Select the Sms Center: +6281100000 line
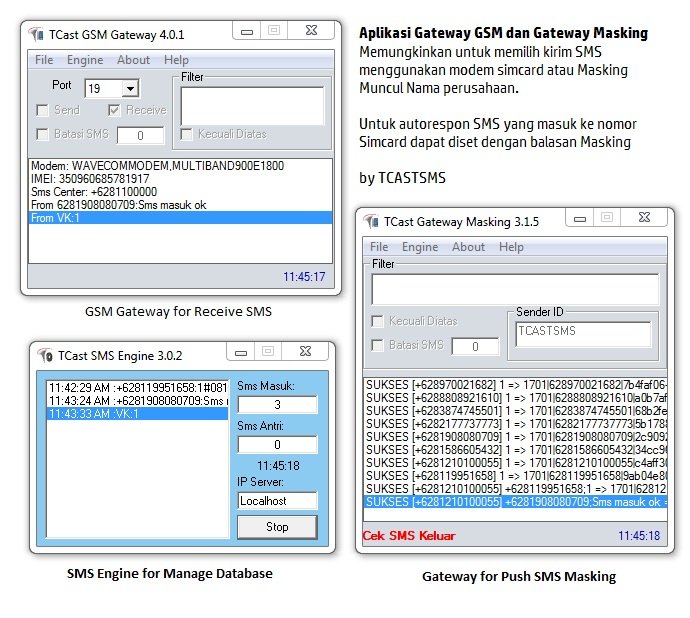 (x=180, y=192)
